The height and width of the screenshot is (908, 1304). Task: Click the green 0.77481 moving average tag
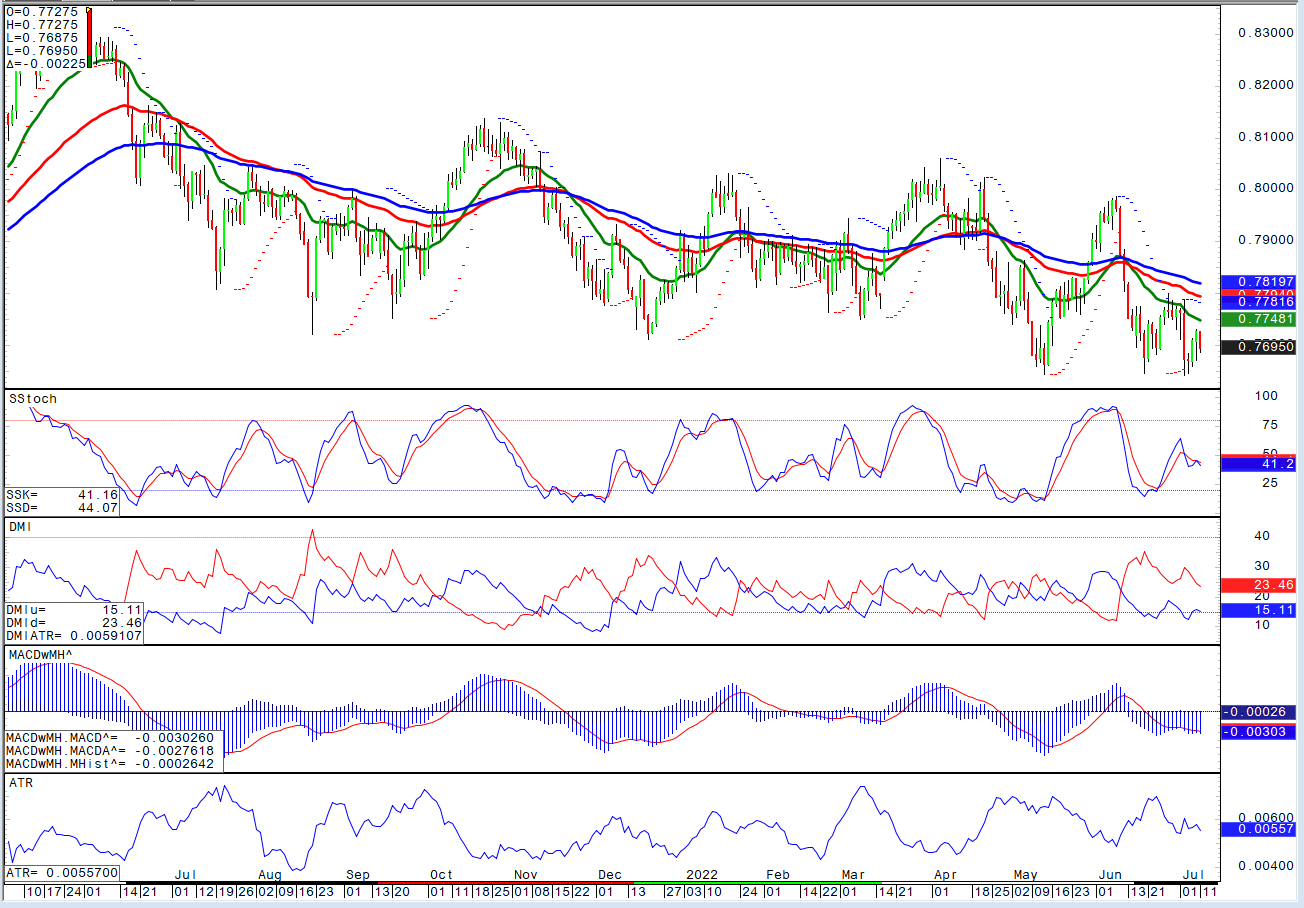click(x=1260, y=318)
